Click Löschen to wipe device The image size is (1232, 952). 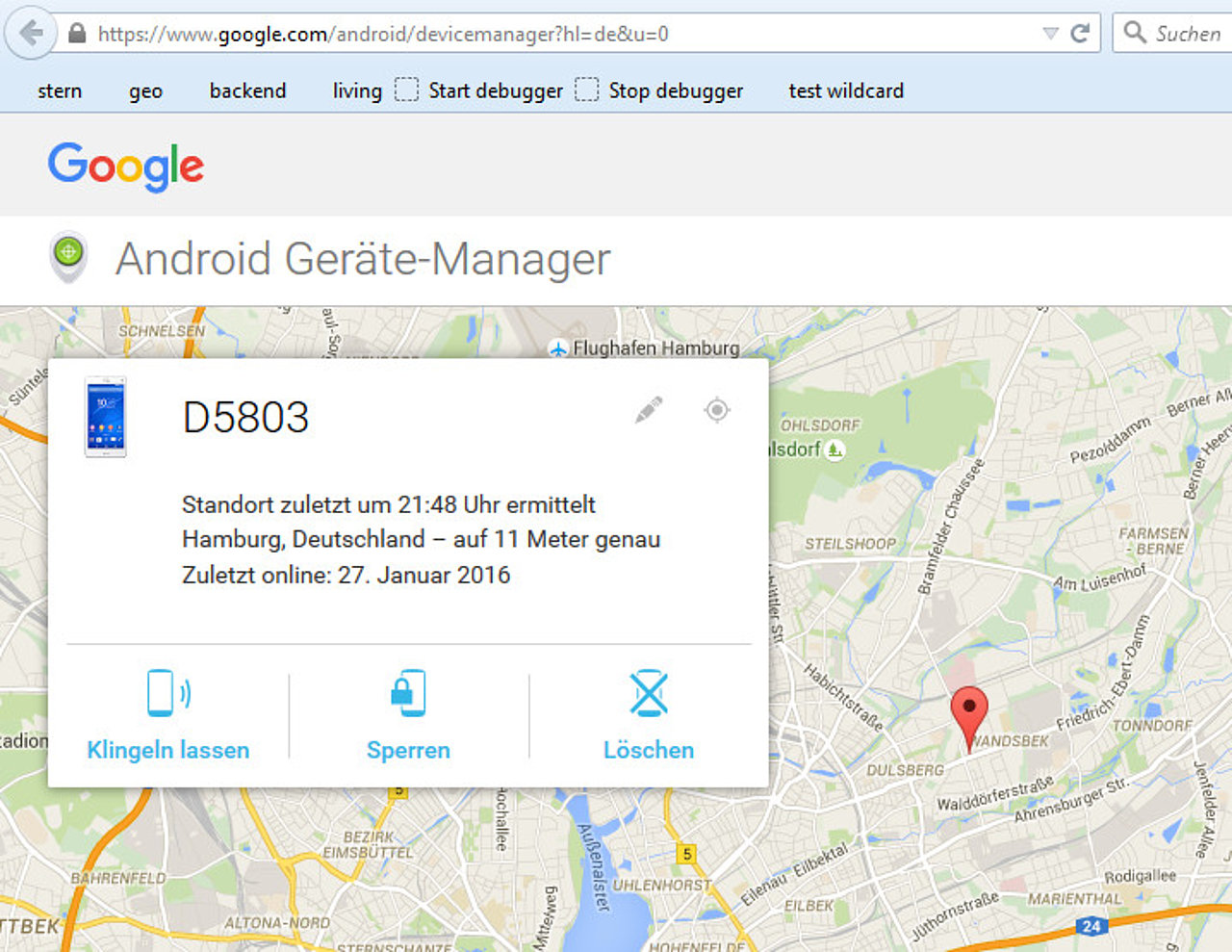[649, 750]
